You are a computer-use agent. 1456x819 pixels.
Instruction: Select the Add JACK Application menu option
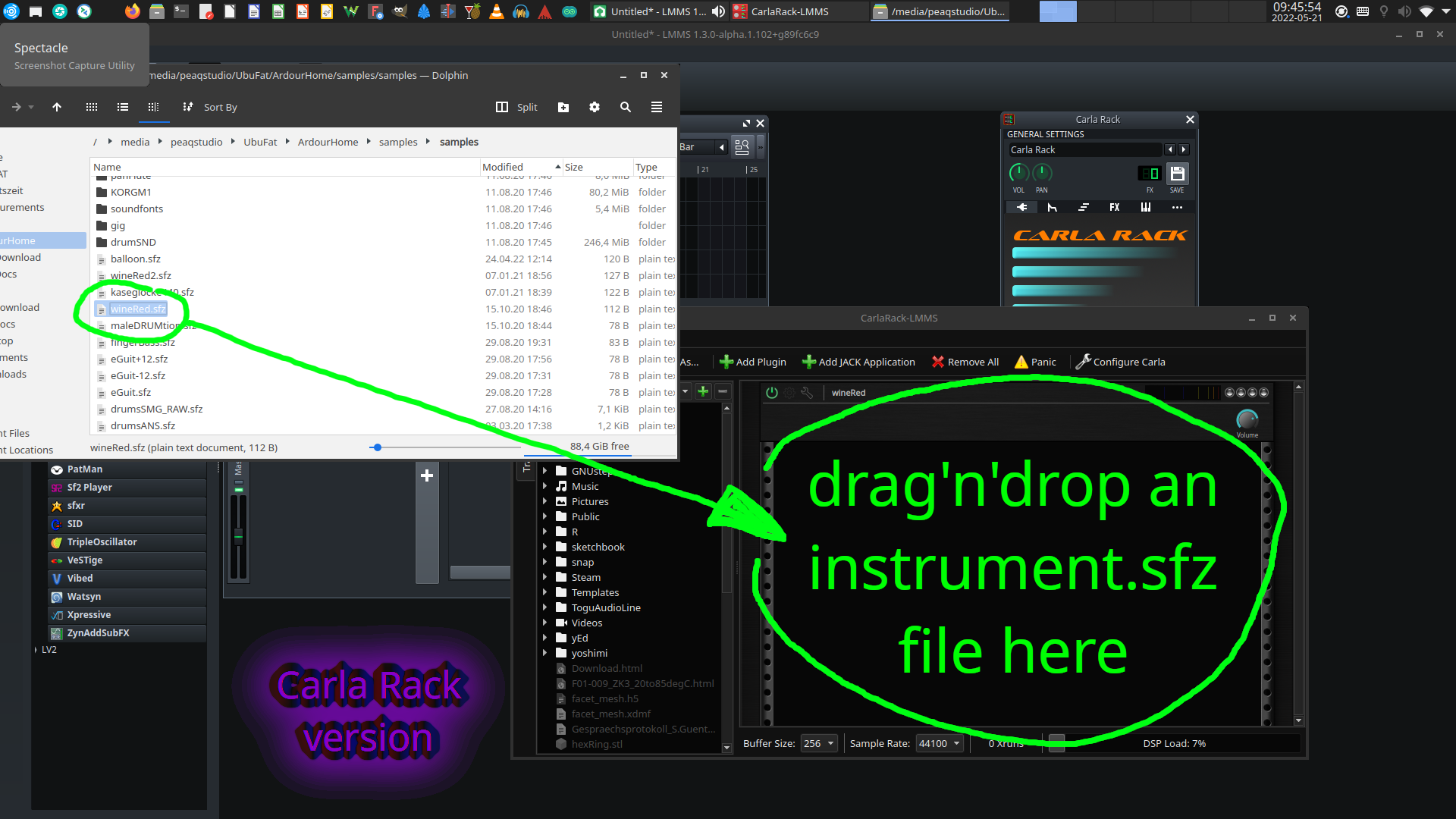pos(857,361)
